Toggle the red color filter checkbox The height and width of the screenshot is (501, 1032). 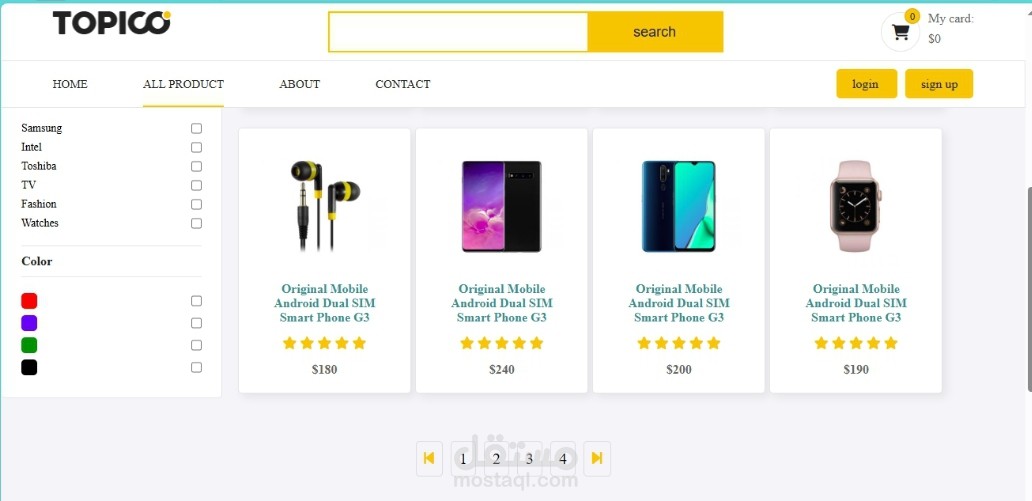pos(196,301)
